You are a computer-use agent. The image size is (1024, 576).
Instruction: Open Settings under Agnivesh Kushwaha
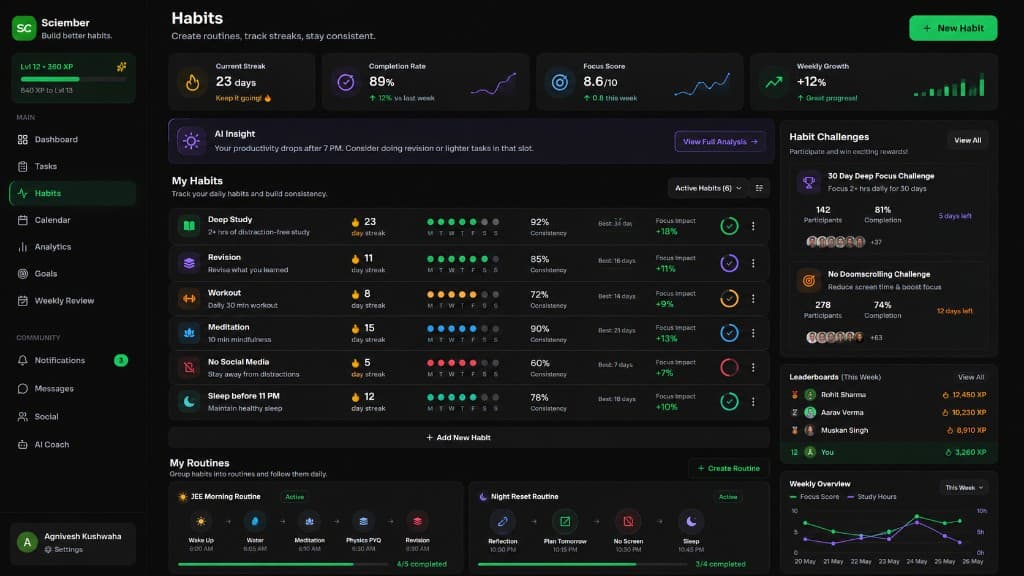[64, 550]
